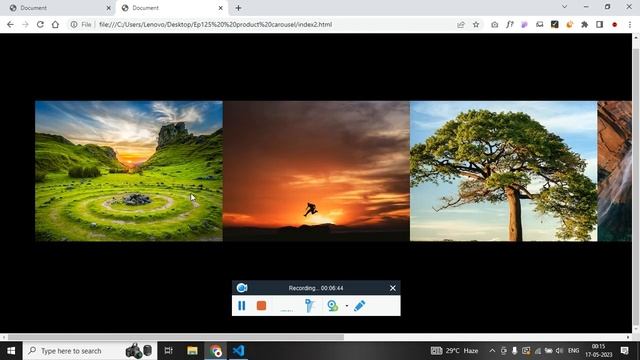Click the large tree image
640x360 pixels.
(x=504, y=171)
